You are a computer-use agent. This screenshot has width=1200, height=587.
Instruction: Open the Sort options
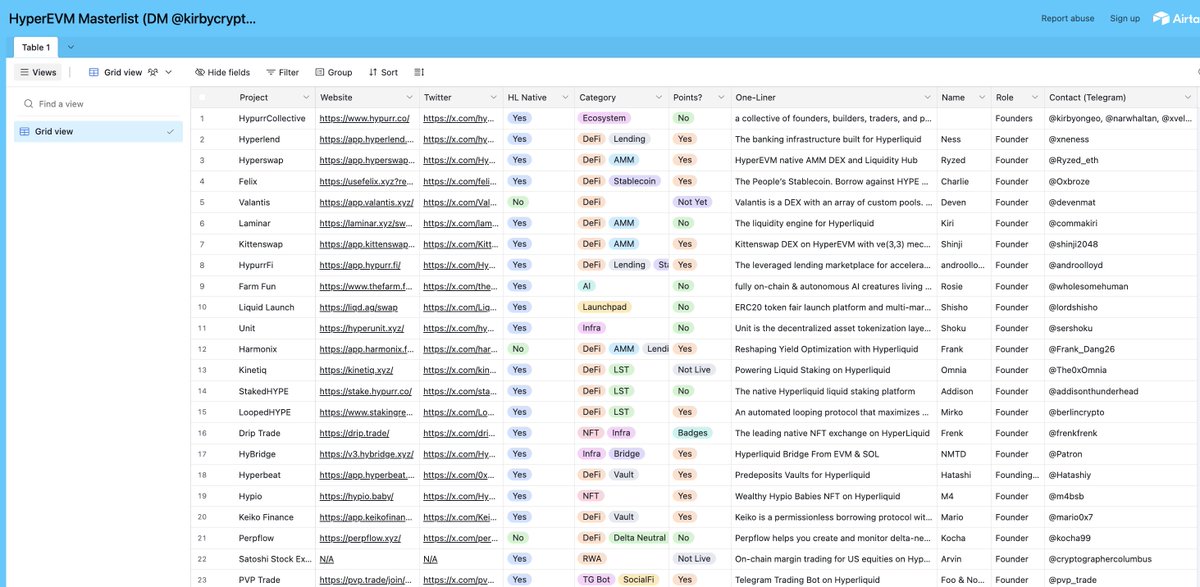pyautogui.click(x=383, y=72)
